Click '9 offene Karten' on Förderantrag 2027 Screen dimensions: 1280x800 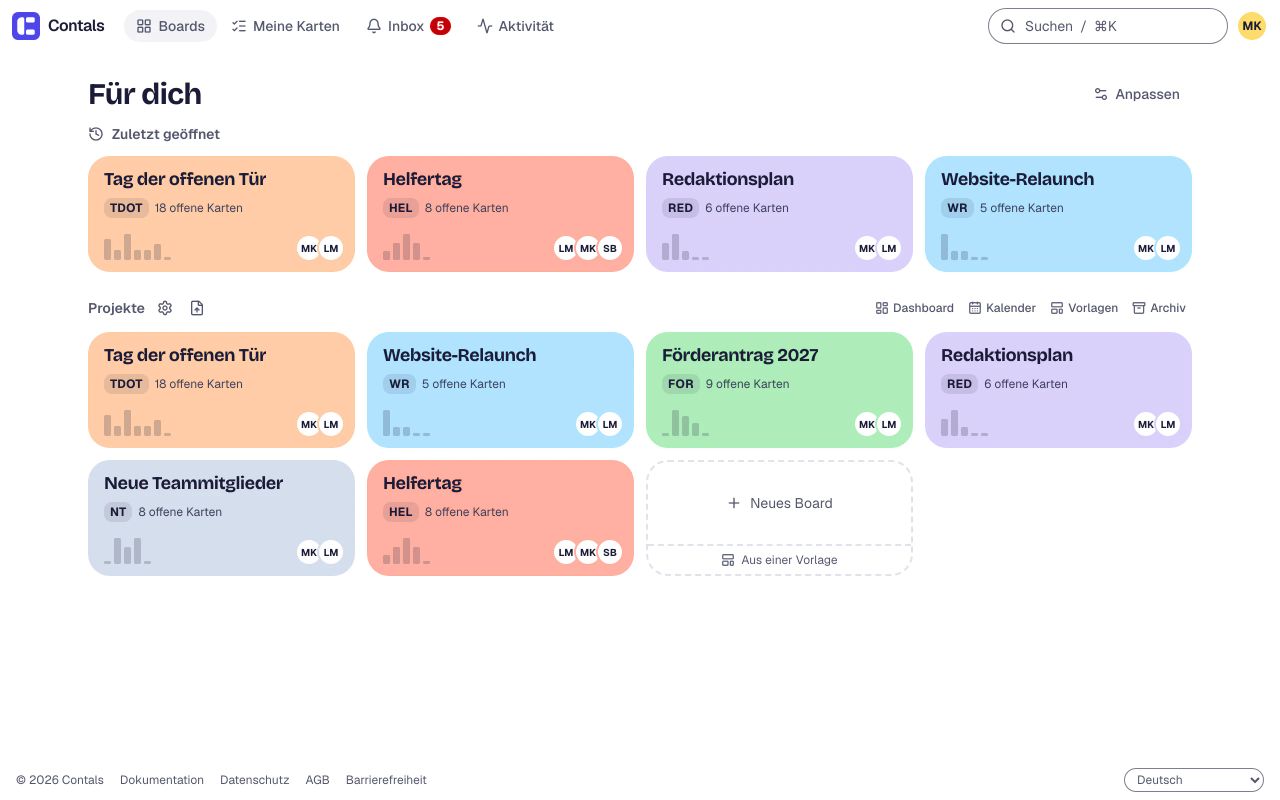click(747, 384)
